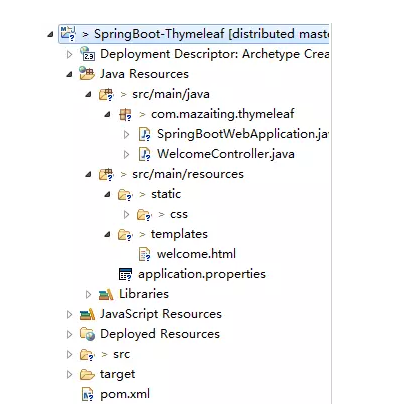Select the Deployed Resources label

[x=160, y=334]
